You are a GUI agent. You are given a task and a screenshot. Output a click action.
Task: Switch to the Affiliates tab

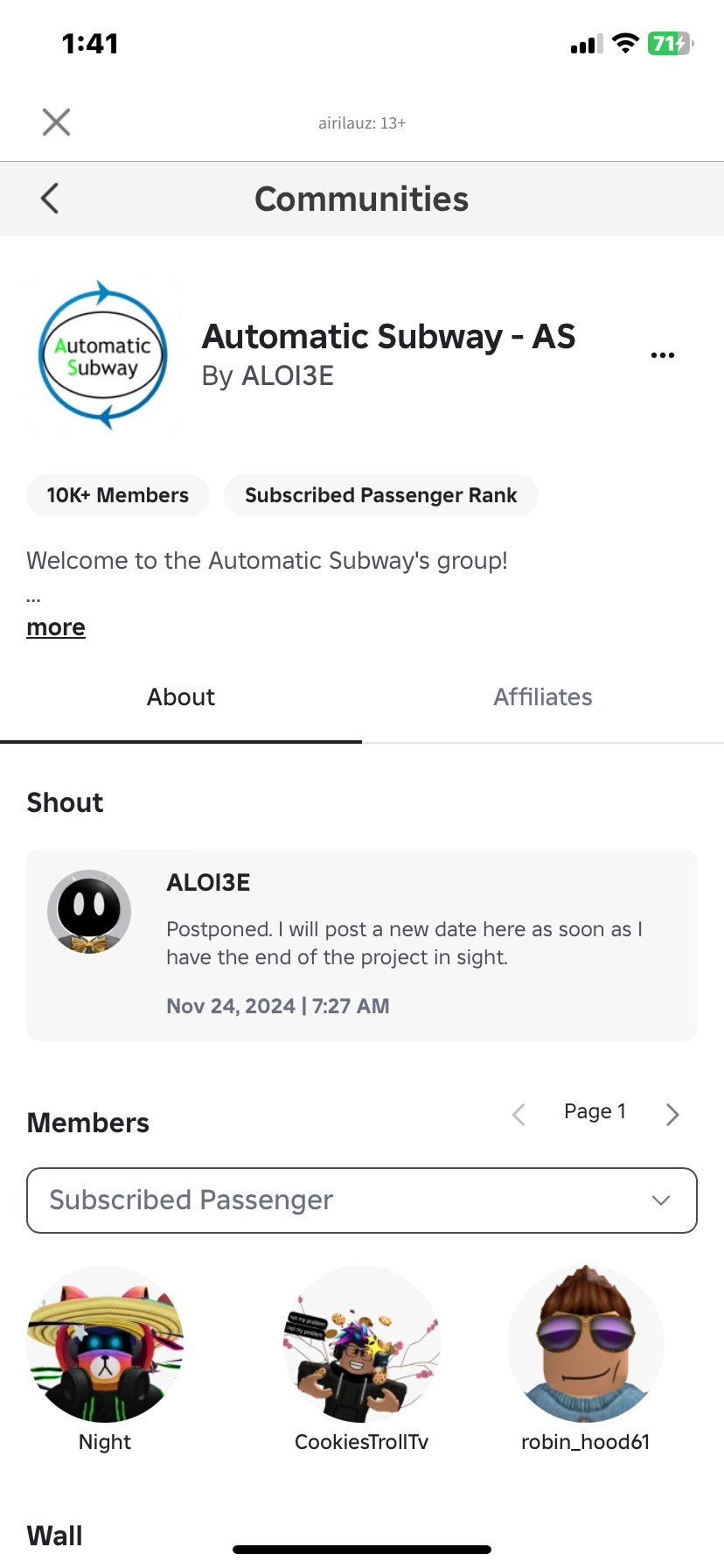tap(543, 697)
